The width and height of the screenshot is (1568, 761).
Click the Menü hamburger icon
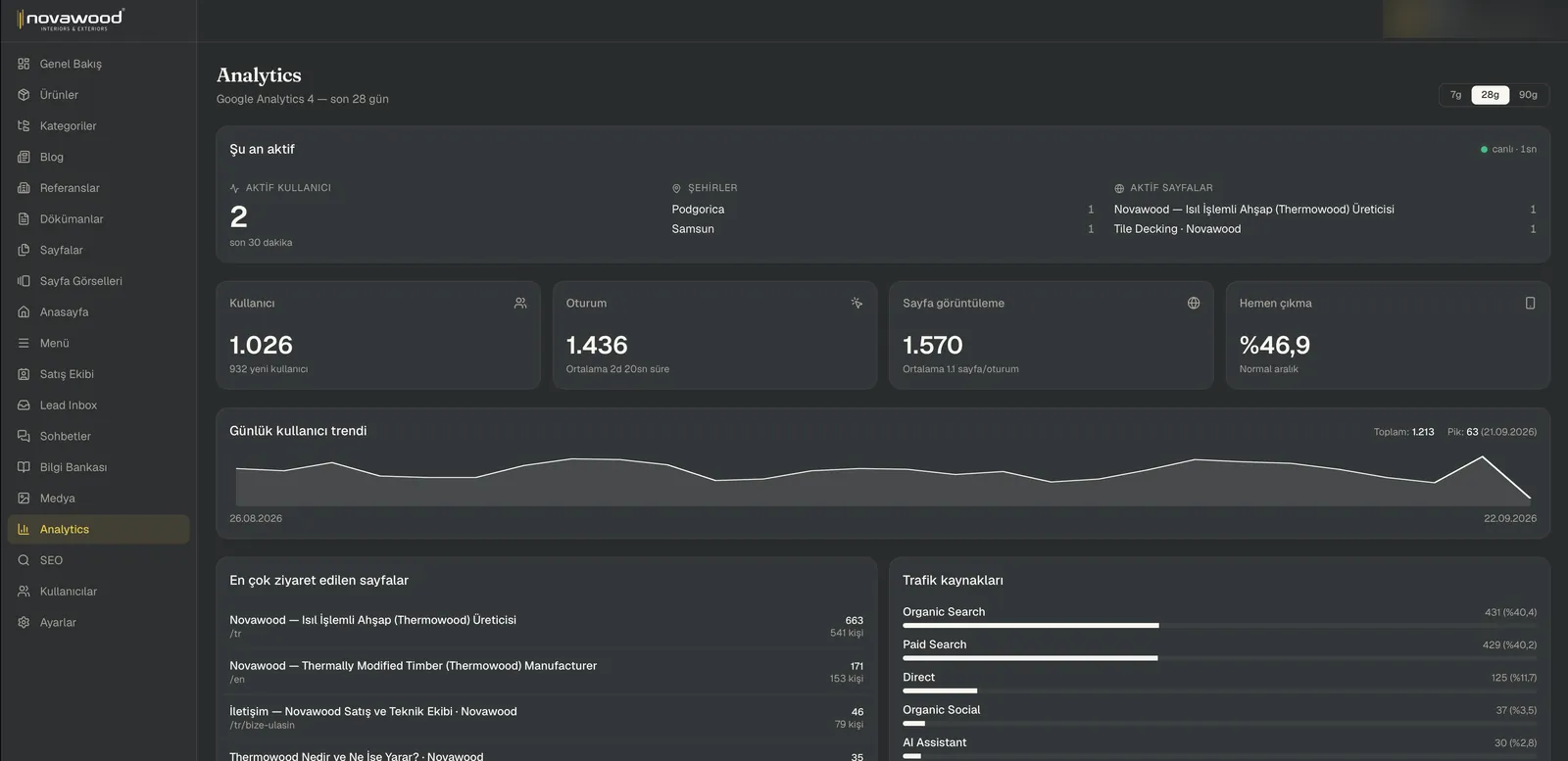pos(24,343)
